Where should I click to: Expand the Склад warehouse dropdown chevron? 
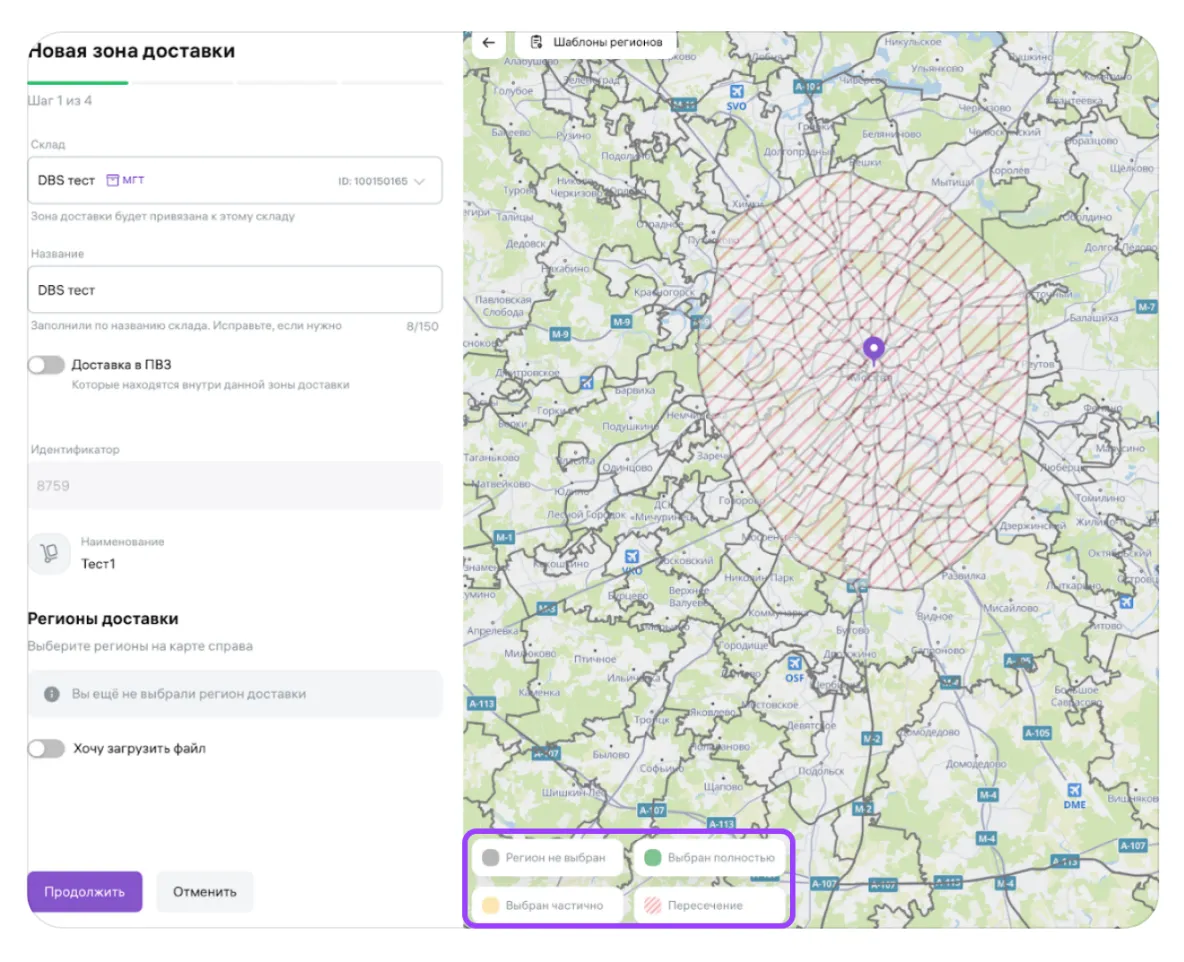click(x=420, y=181)
